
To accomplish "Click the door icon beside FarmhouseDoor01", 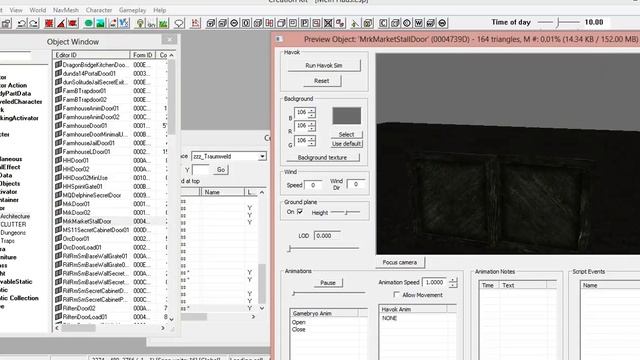I will click(x=58, y=125).
